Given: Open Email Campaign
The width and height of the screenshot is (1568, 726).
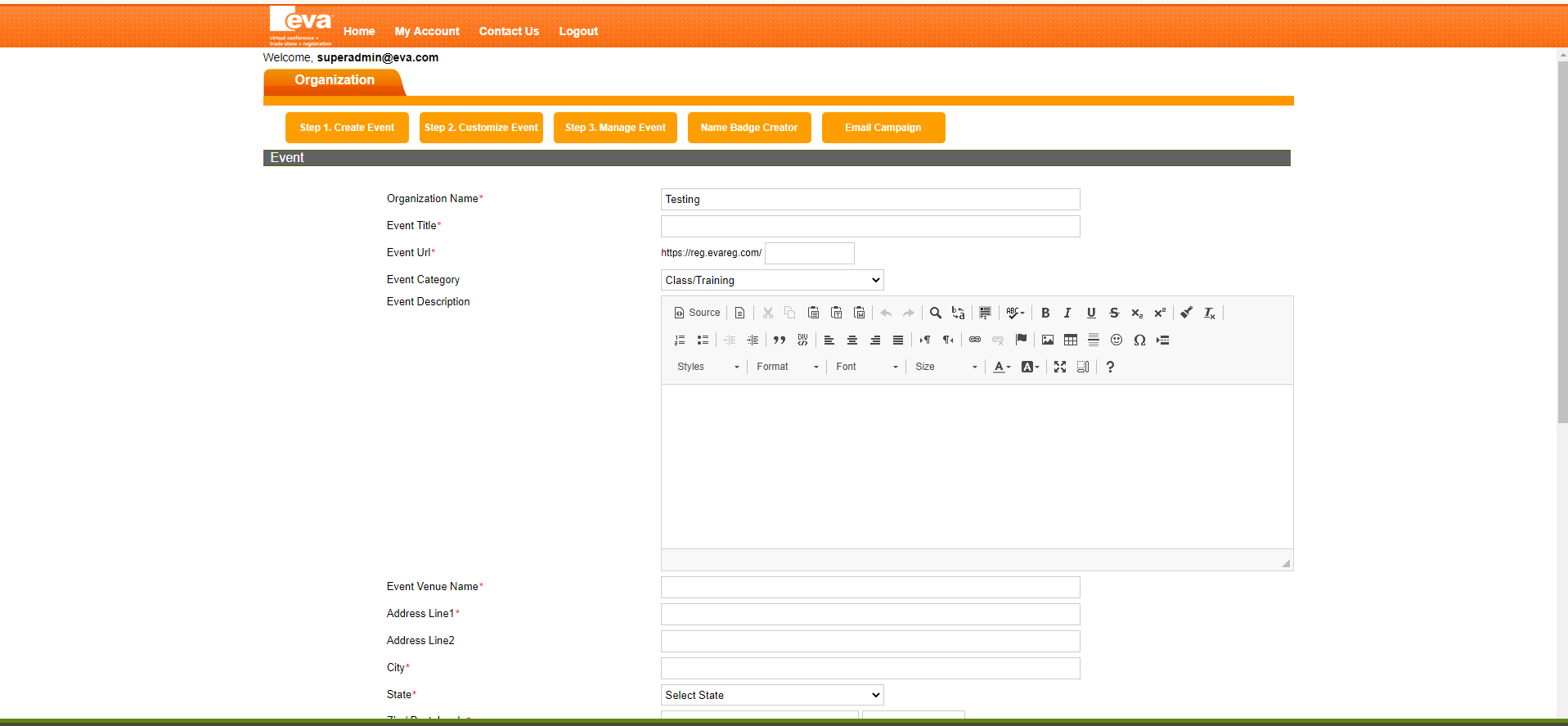Looking at the screenshot, I should (883, 128).
